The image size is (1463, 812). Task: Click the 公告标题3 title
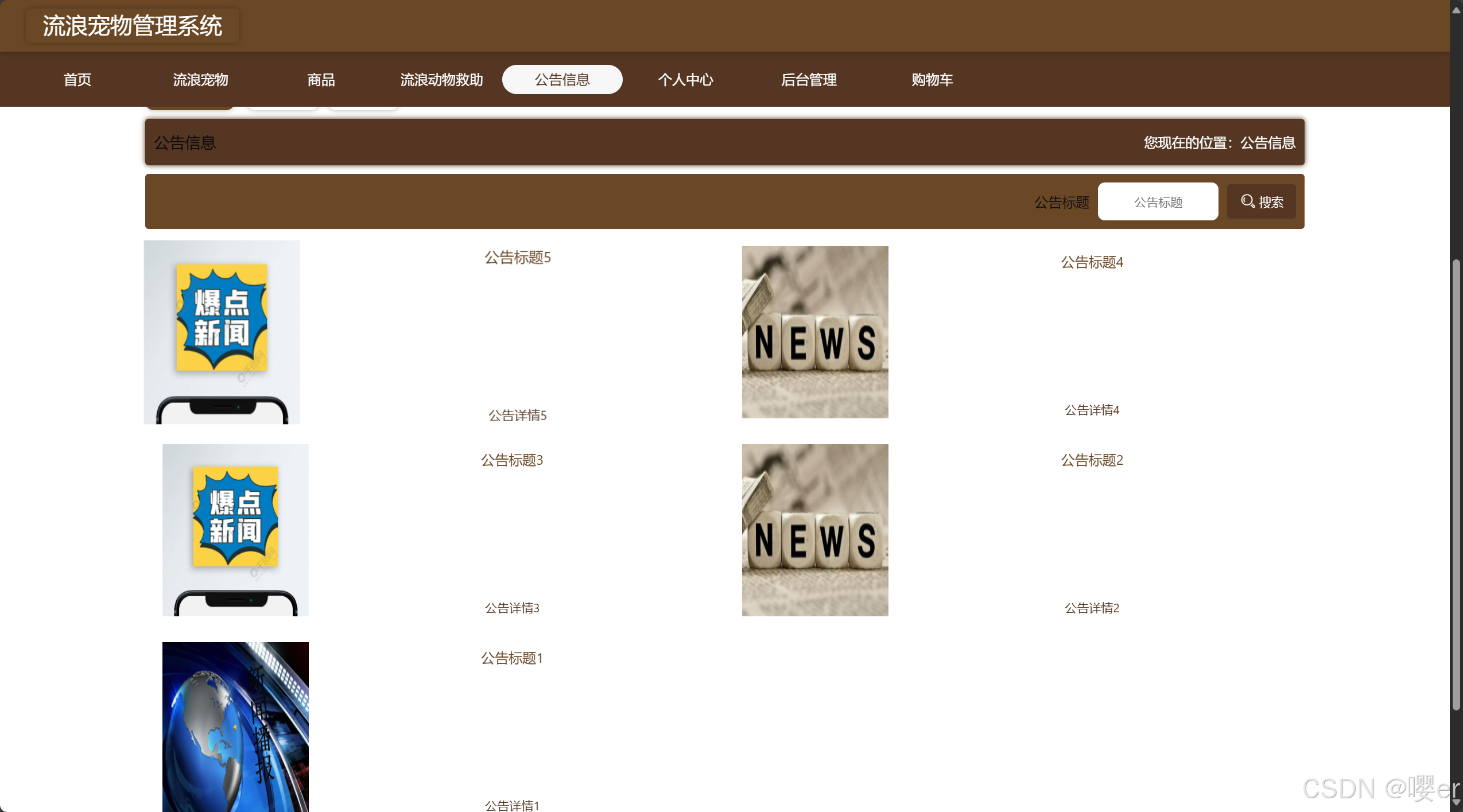[511, 460]
